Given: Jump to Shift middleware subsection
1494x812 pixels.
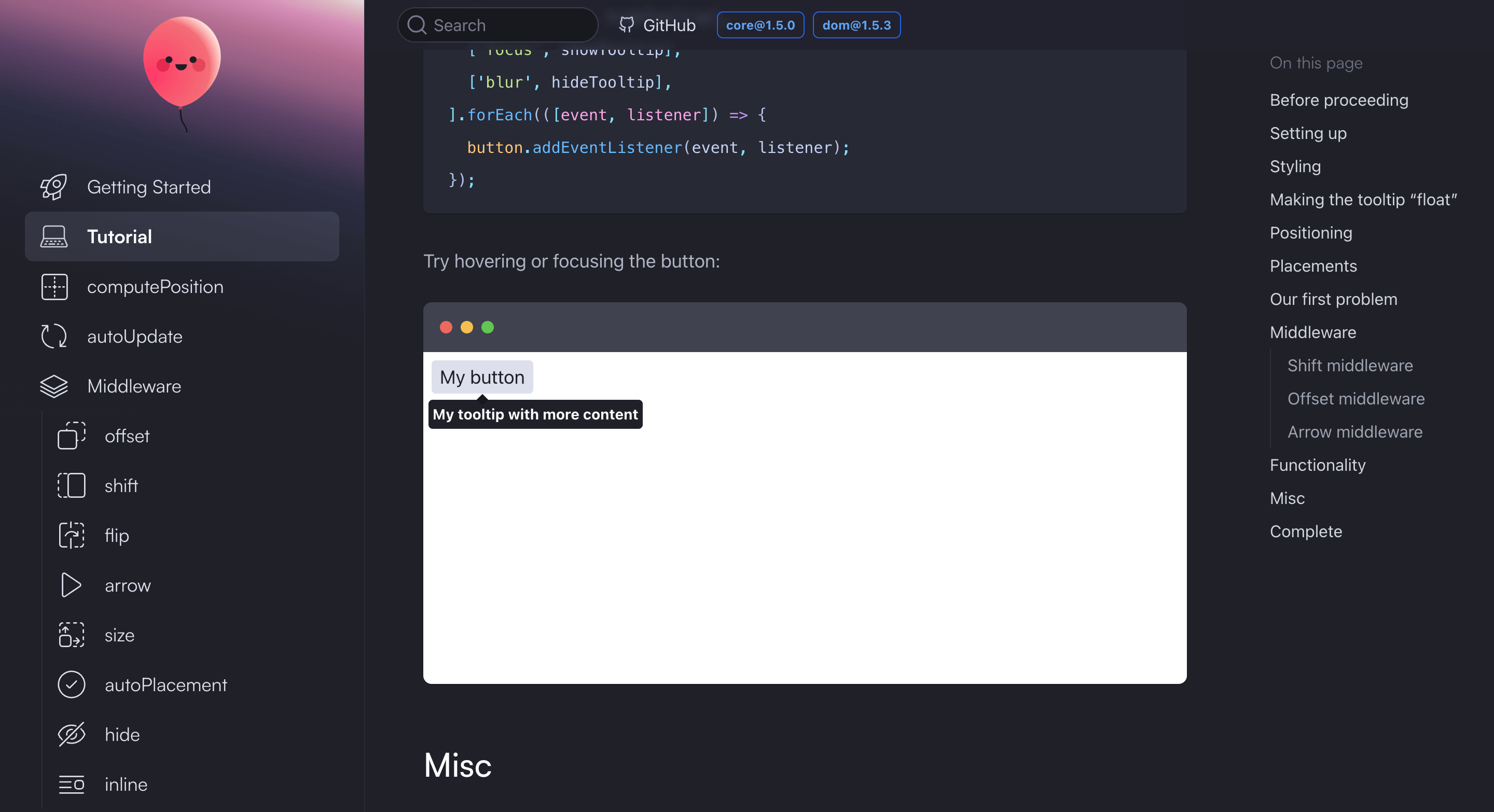Looking at the screenshot, I should coord(1350,365).
